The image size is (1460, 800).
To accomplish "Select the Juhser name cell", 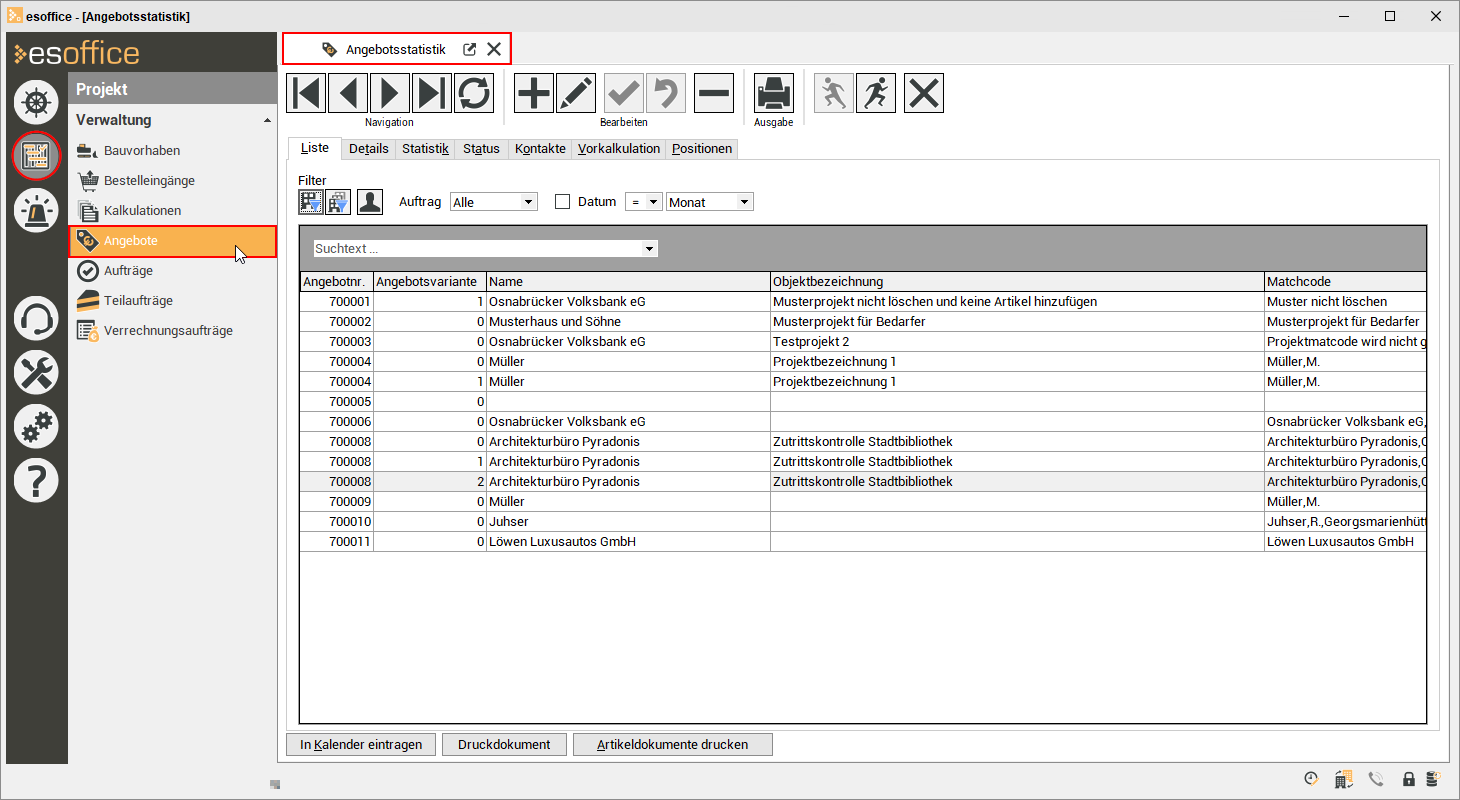I will click(x=628, y=522).
